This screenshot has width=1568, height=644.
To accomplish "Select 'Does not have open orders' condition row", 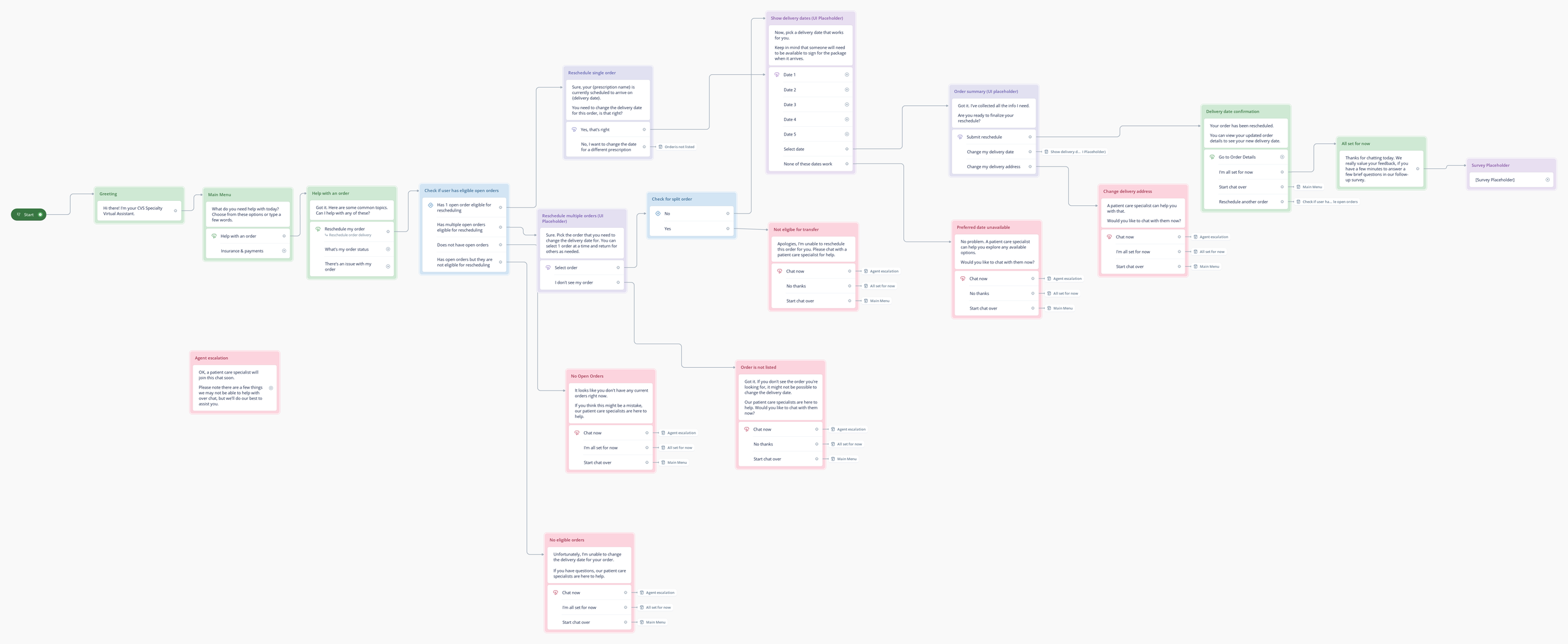I will 464,245.
